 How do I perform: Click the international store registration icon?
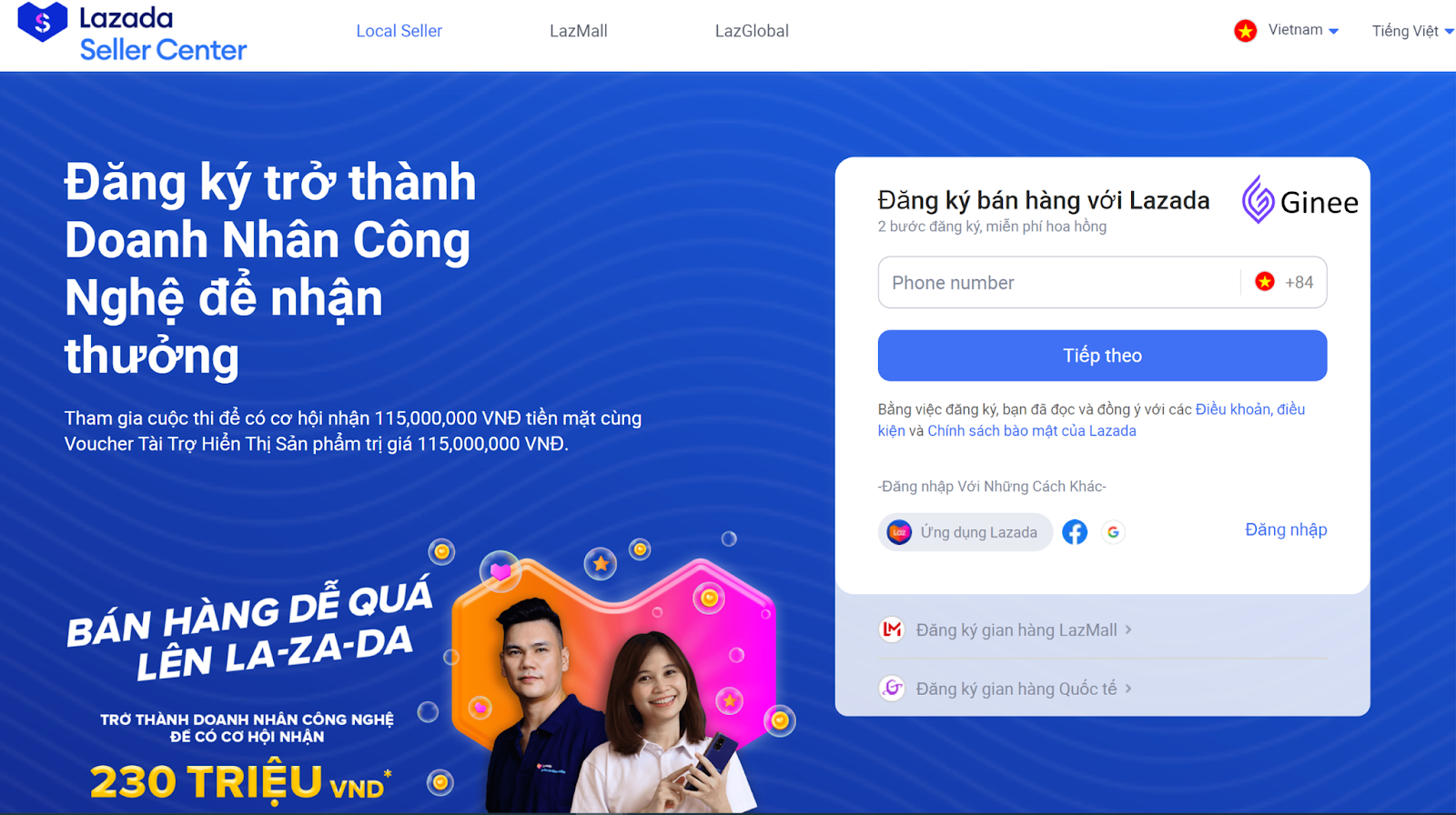[x=892, y=689]
